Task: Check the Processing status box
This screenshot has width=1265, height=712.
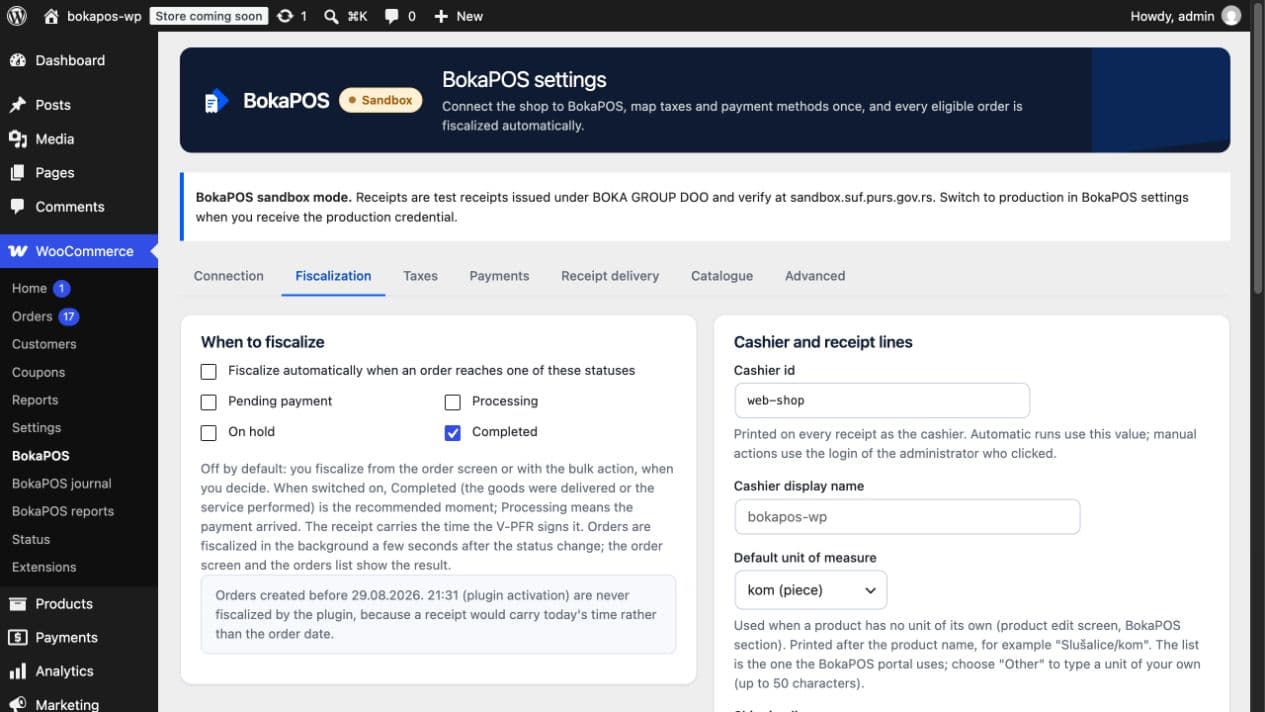Action: 453,402
